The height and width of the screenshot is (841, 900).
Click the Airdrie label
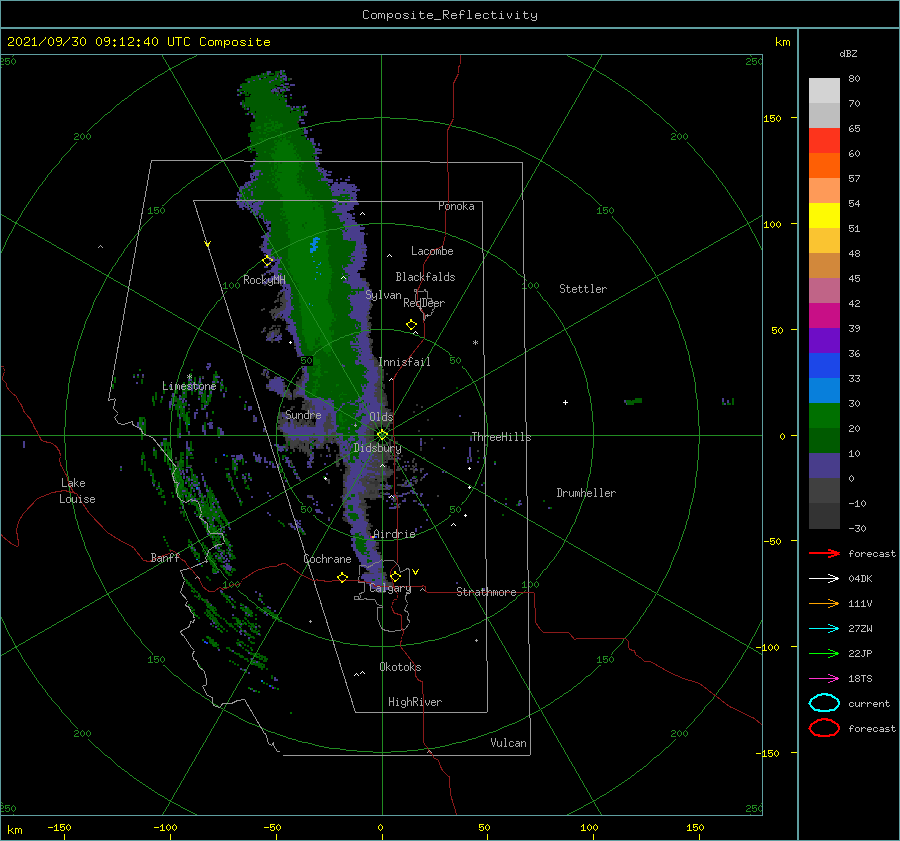pyautogui.click(x=394, y=534)
